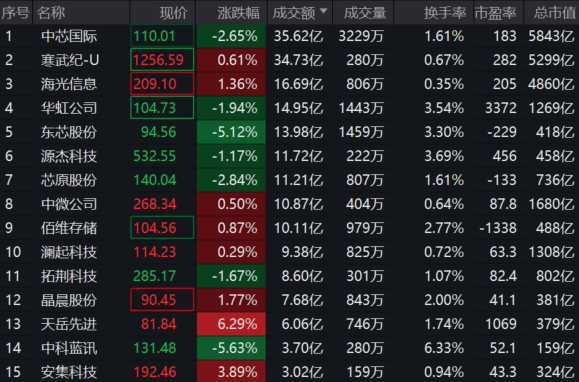Click the 1308亿 market cap cell
Viewport: 579px width, 382px height.
tap(551, 252)
